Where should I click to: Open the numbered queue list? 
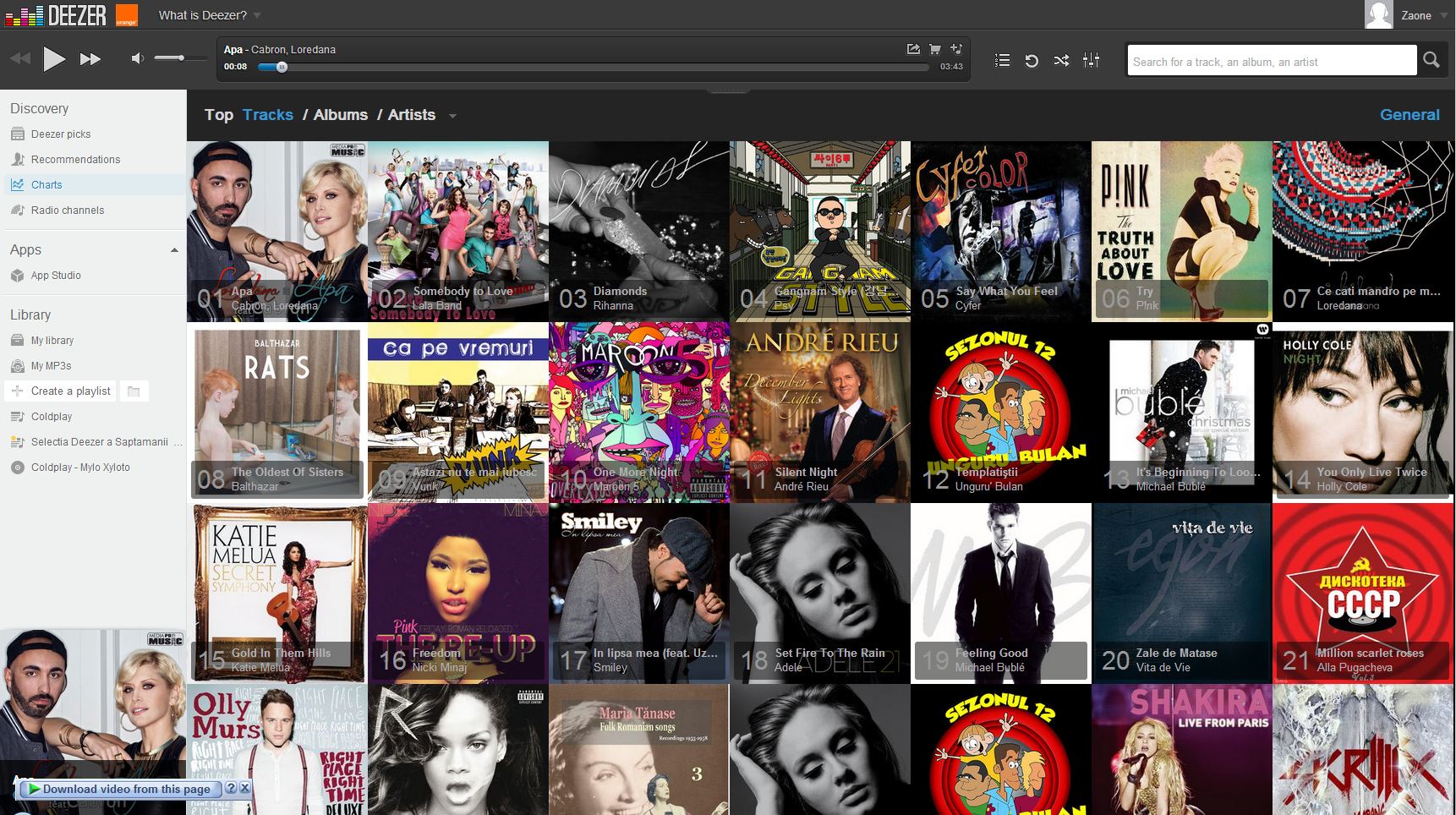click(x=1002, y=60)
